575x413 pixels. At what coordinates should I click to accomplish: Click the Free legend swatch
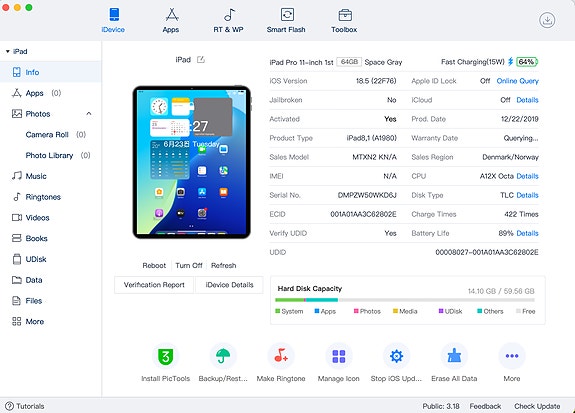(x=518, y=311)
